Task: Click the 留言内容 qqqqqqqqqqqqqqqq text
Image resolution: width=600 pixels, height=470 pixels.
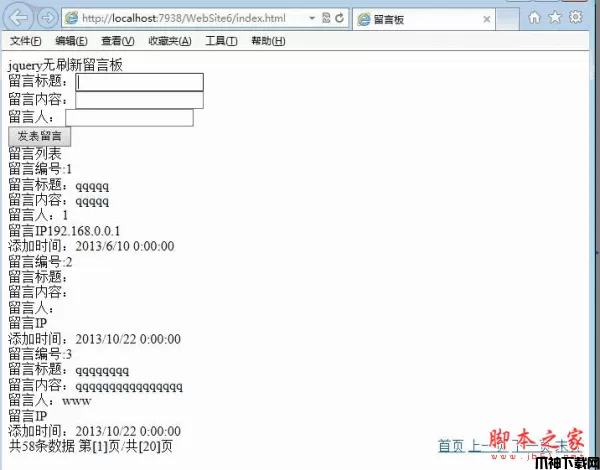Action: [x=96, y=385]
